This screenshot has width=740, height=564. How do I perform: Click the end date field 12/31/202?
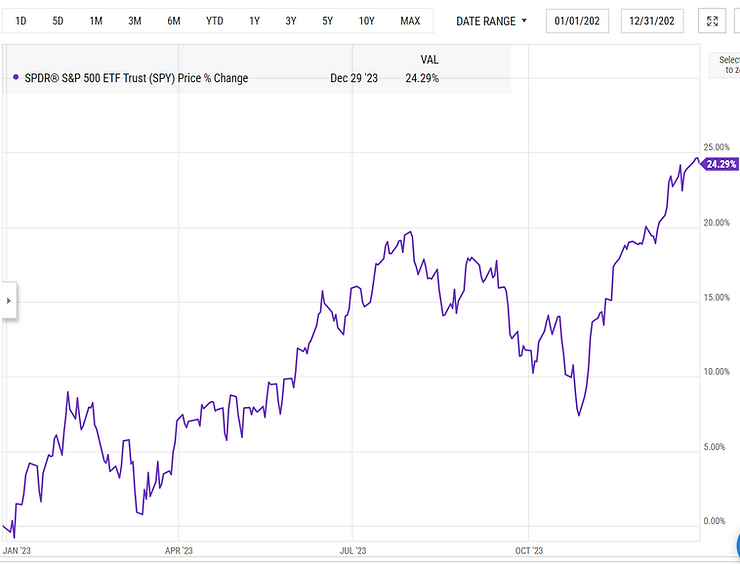[652, 21]
